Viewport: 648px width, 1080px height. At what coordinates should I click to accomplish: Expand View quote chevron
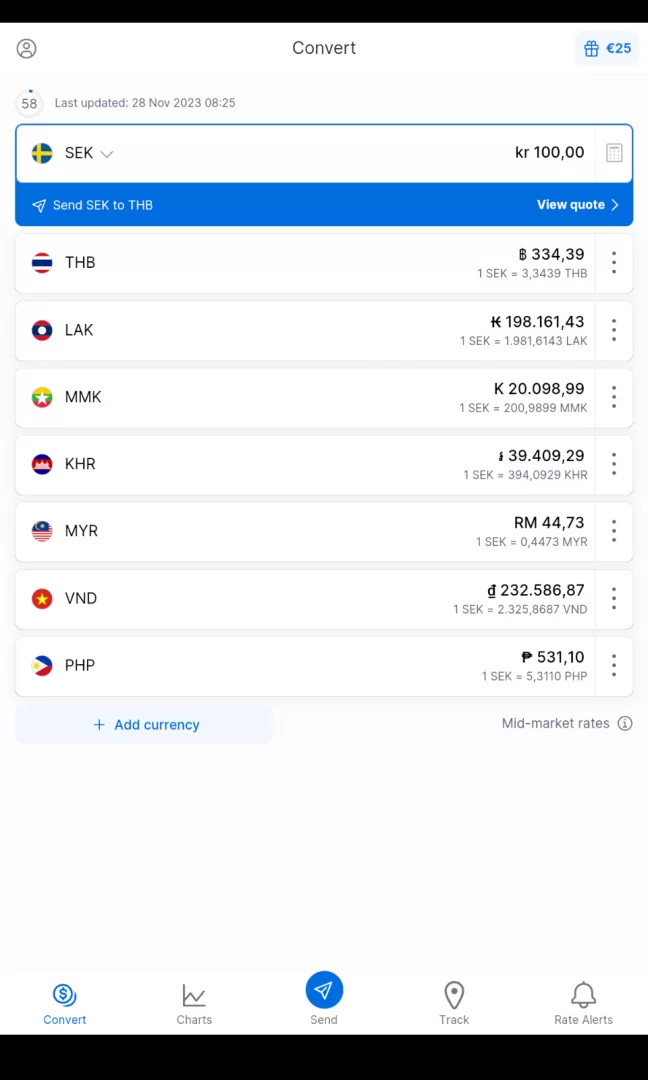coord(614,205)
